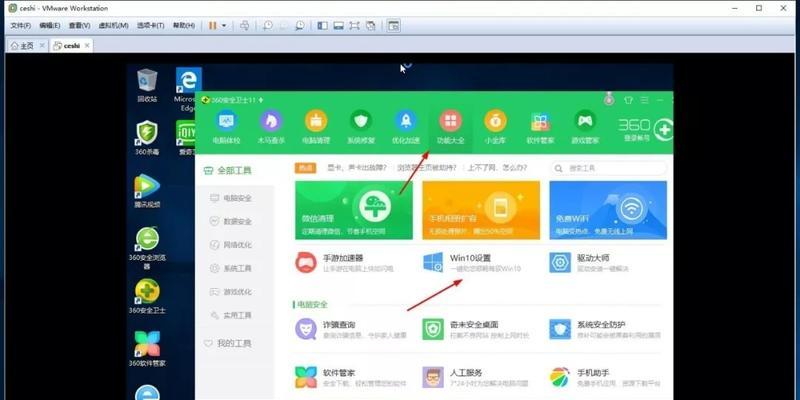The height and width of the screenshot is (400, 800).
Task: Open 360软件管家 desktop shortcut
Action: (147, 349)
